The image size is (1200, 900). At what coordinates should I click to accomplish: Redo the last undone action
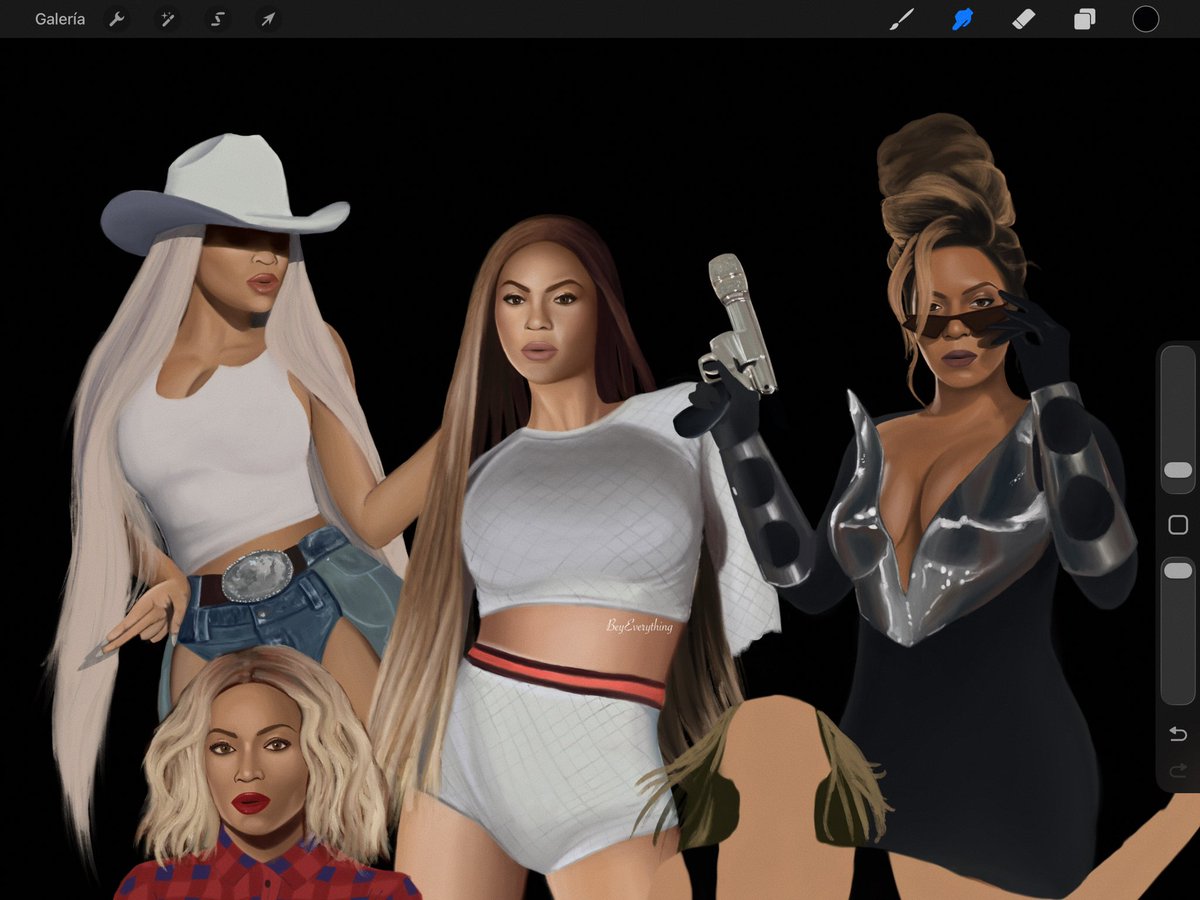coord(1178,769)
